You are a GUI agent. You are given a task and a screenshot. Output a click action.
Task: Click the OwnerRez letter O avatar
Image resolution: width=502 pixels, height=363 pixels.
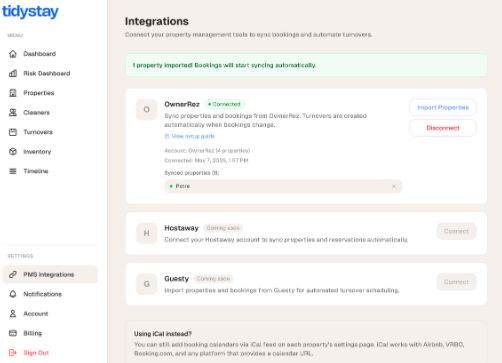[x=146, y=109]
